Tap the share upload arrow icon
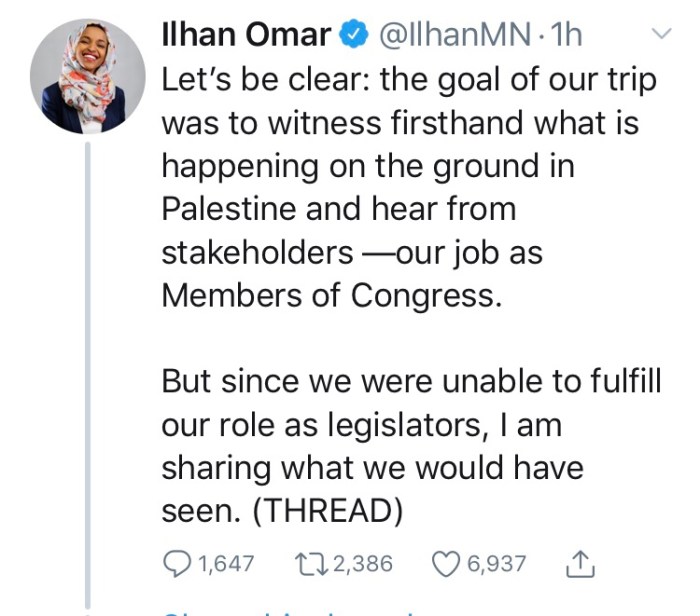Screen dimensions: 700x616 580,565
